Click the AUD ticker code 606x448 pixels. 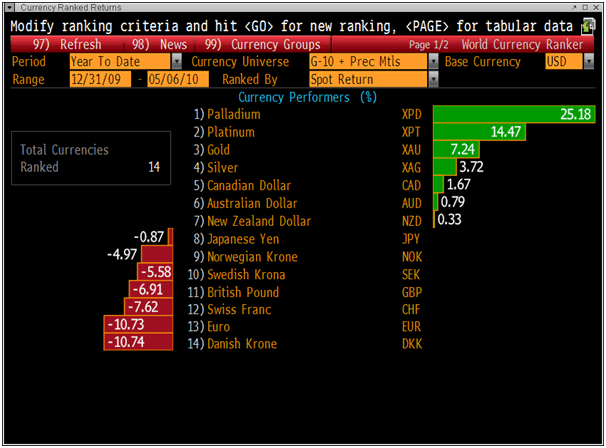coord(412,203)
